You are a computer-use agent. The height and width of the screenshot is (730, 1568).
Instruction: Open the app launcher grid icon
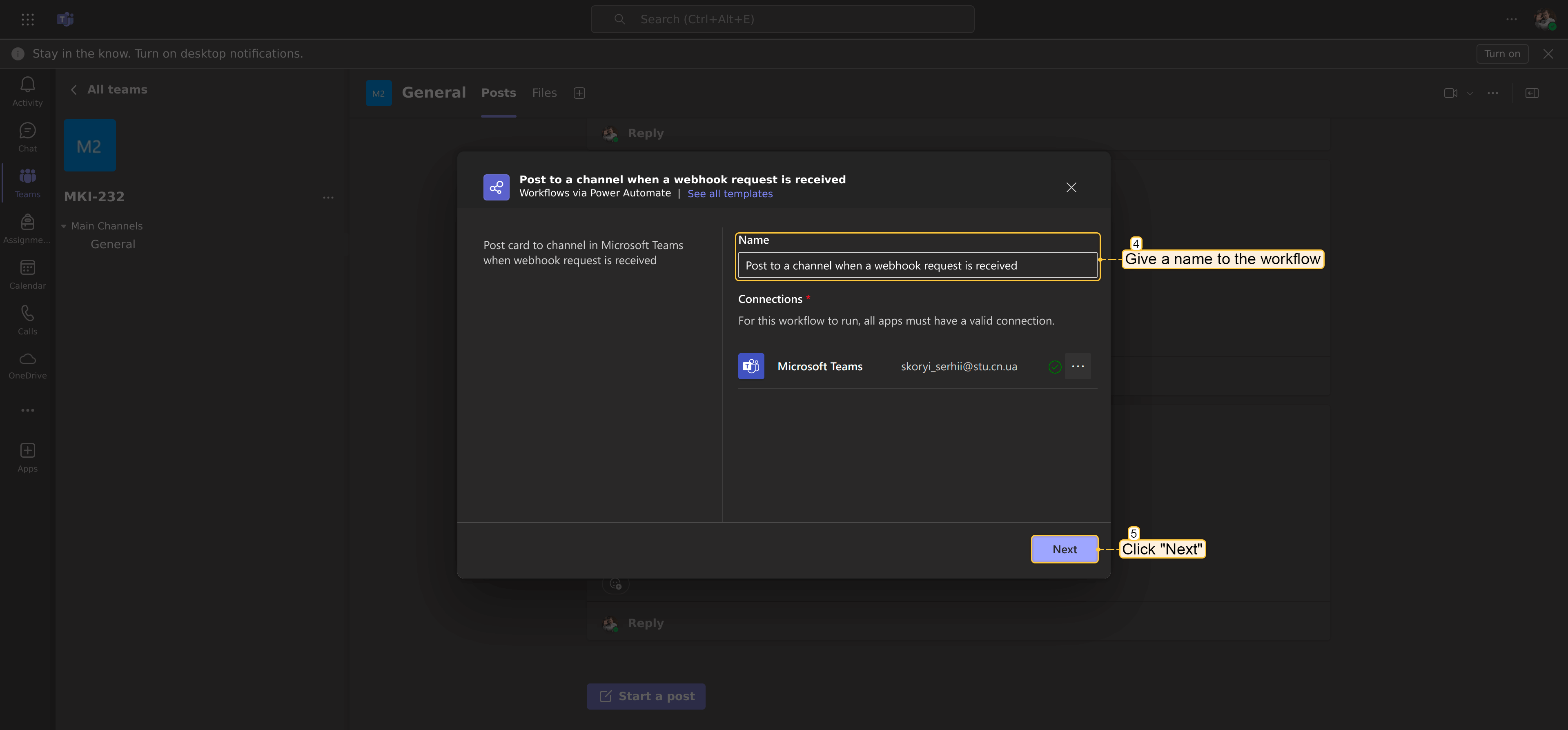coord(27,20)
